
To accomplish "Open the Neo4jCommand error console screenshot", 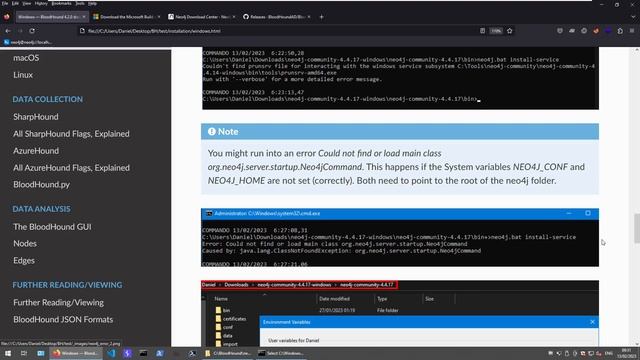I will [x=400, y=238].
